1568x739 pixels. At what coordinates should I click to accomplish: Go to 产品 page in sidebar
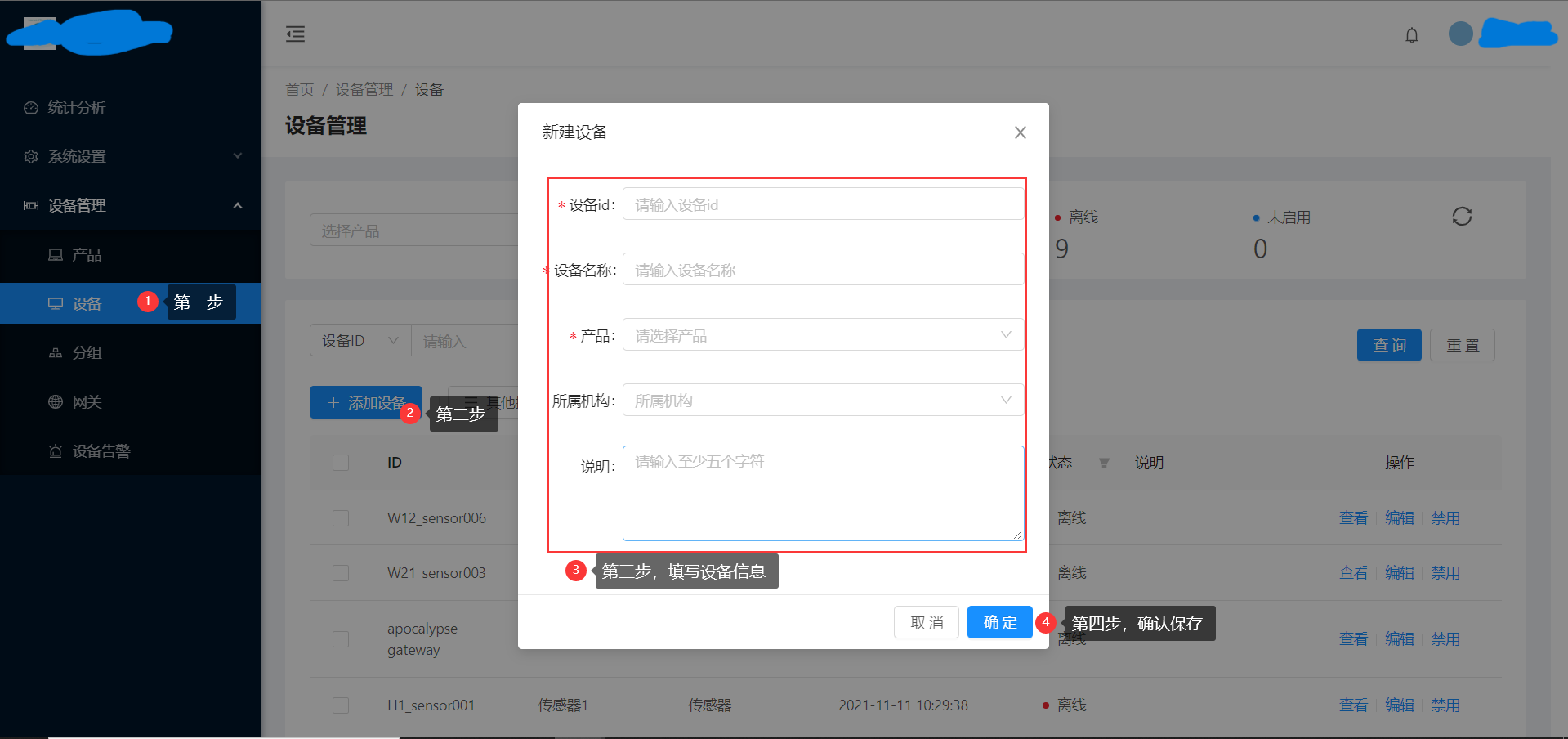(131, 255)
